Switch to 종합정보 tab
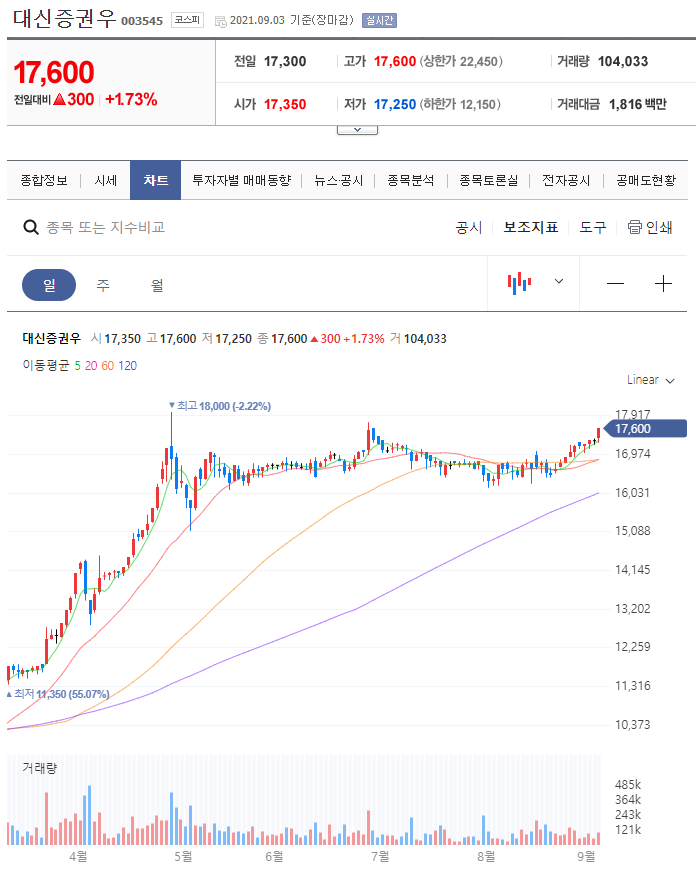 pos(44,180)
